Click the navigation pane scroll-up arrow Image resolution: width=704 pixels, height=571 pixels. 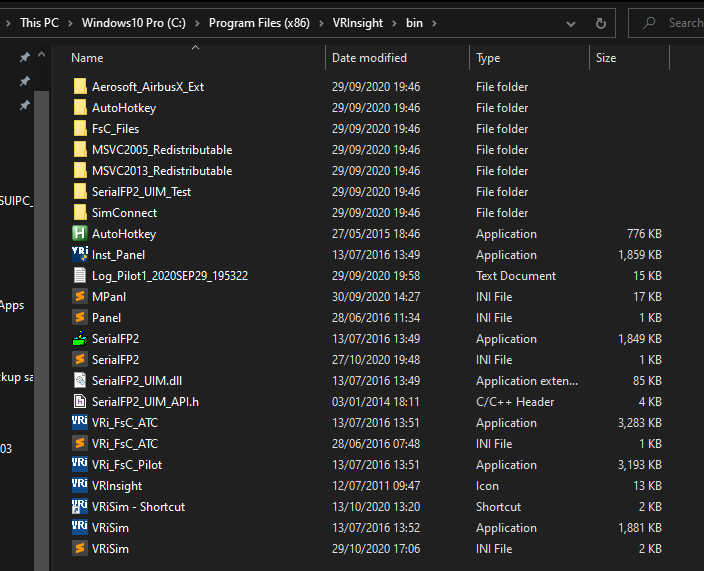coord(41,55)
